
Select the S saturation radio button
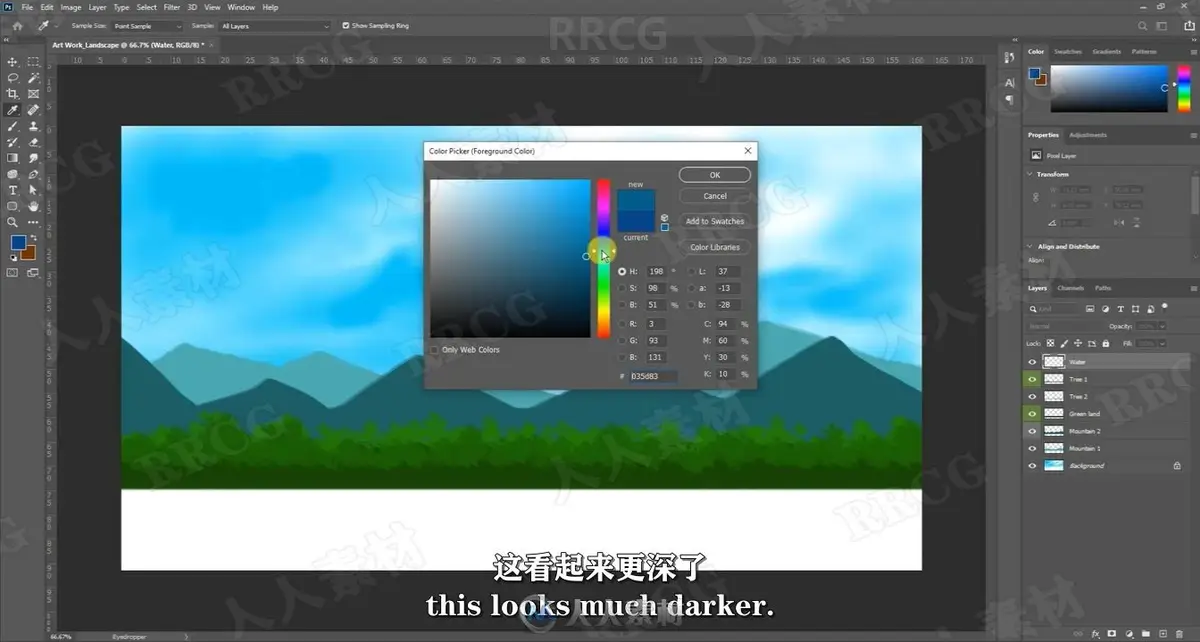click(623, 288)
